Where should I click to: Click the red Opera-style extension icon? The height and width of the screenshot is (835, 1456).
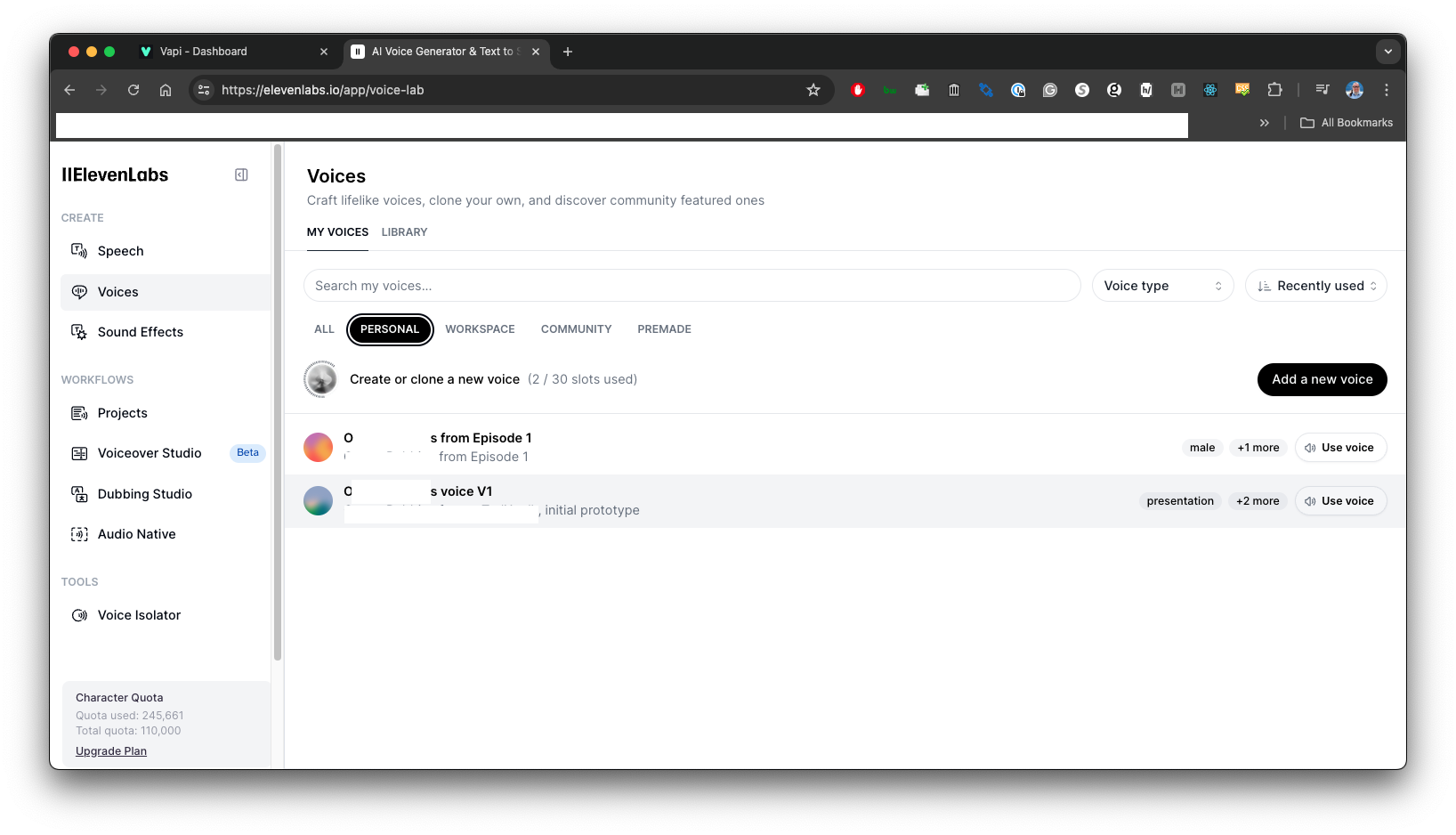point(858,90)
